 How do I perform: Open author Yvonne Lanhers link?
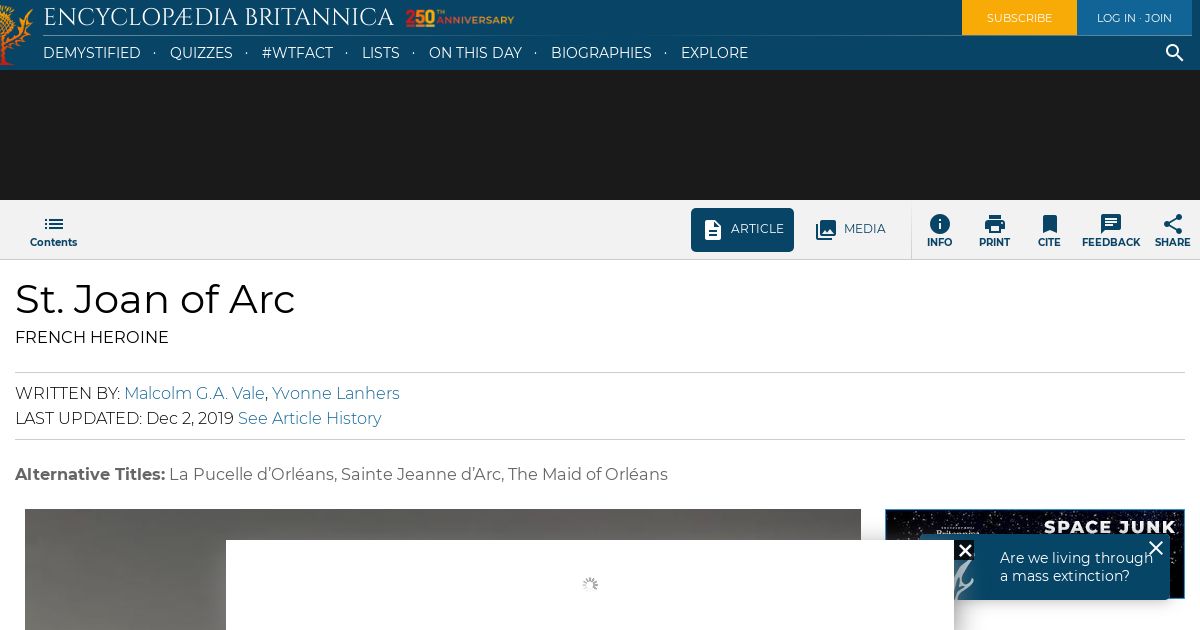pyautogui.click(x=336, y=393)
